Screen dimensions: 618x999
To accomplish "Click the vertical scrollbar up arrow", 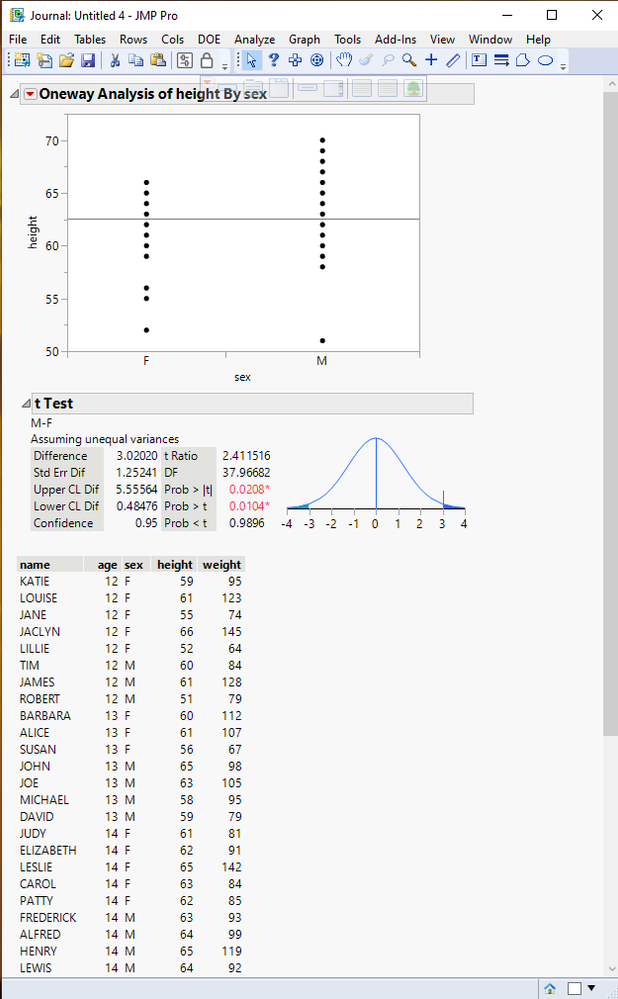I will [611, 83].
